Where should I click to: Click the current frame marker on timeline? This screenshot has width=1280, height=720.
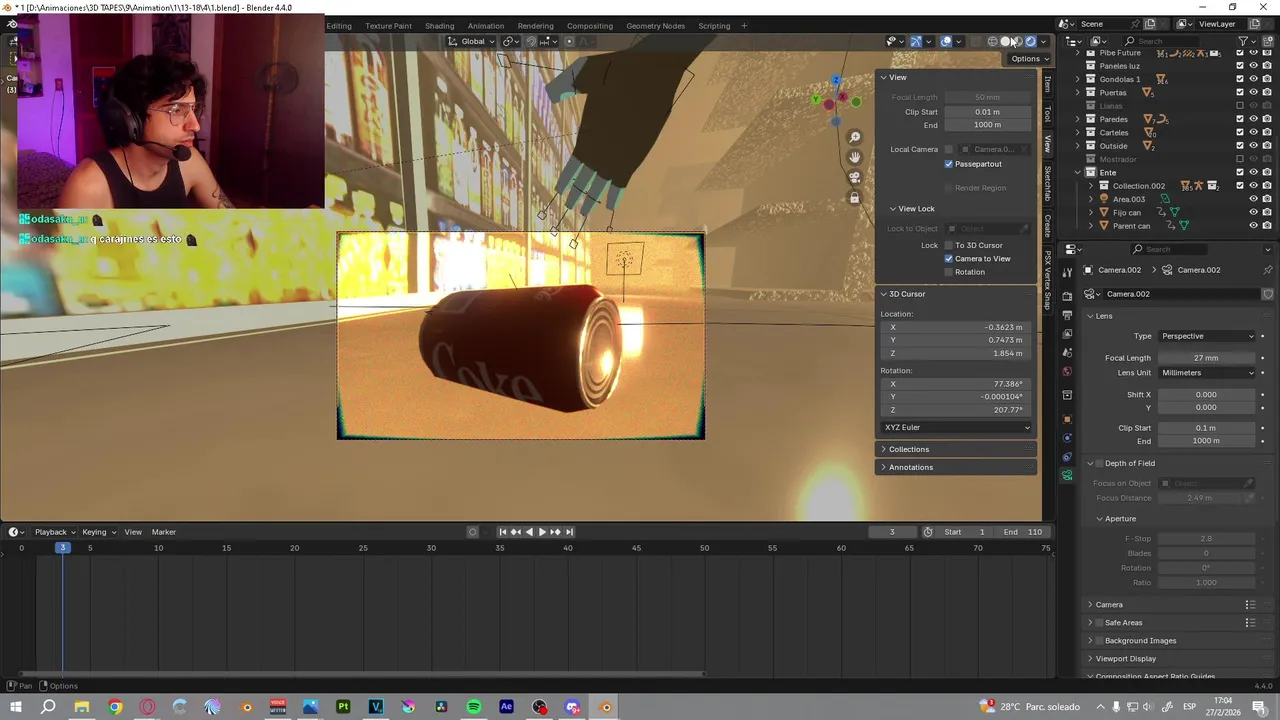coord(62,548)
